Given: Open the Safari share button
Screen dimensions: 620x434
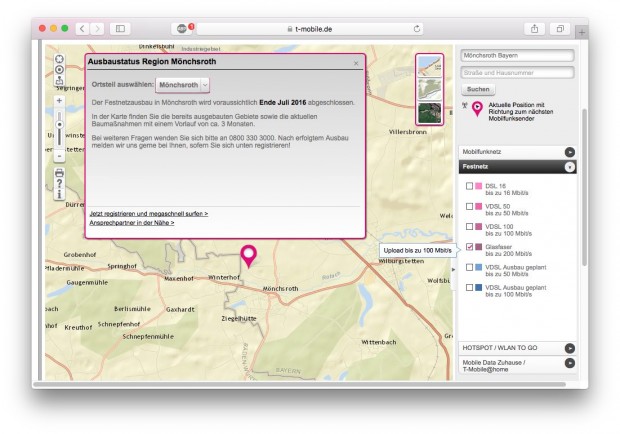Looking at the screenshot, I should [534, 28].
